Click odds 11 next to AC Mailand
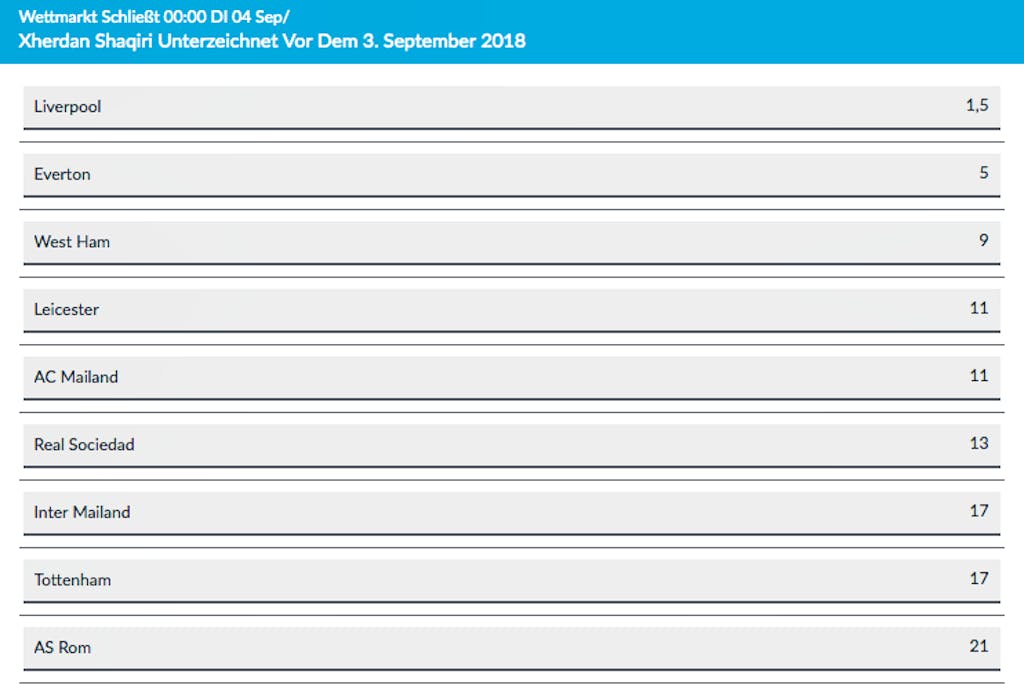Image resolution: width=1024 pixels, height=685 pixels. 978,375
